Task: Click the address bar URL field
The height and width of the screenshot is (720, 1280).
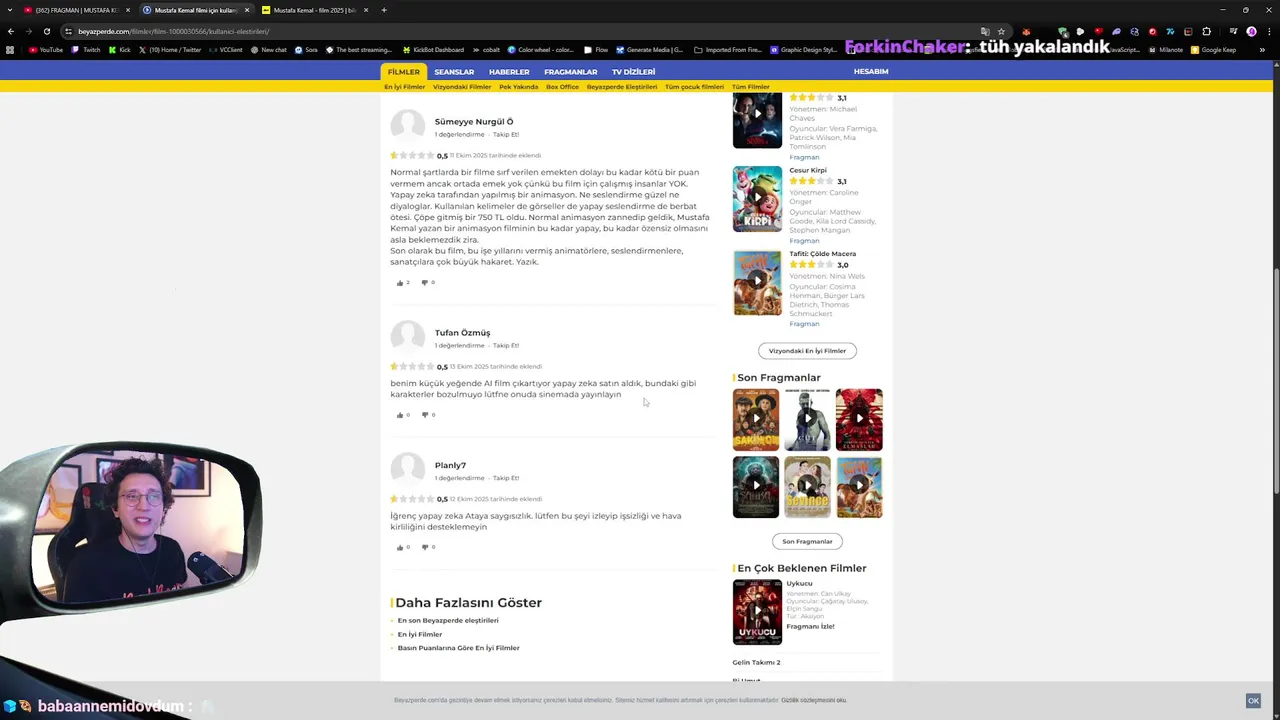Action: point(520,31)
